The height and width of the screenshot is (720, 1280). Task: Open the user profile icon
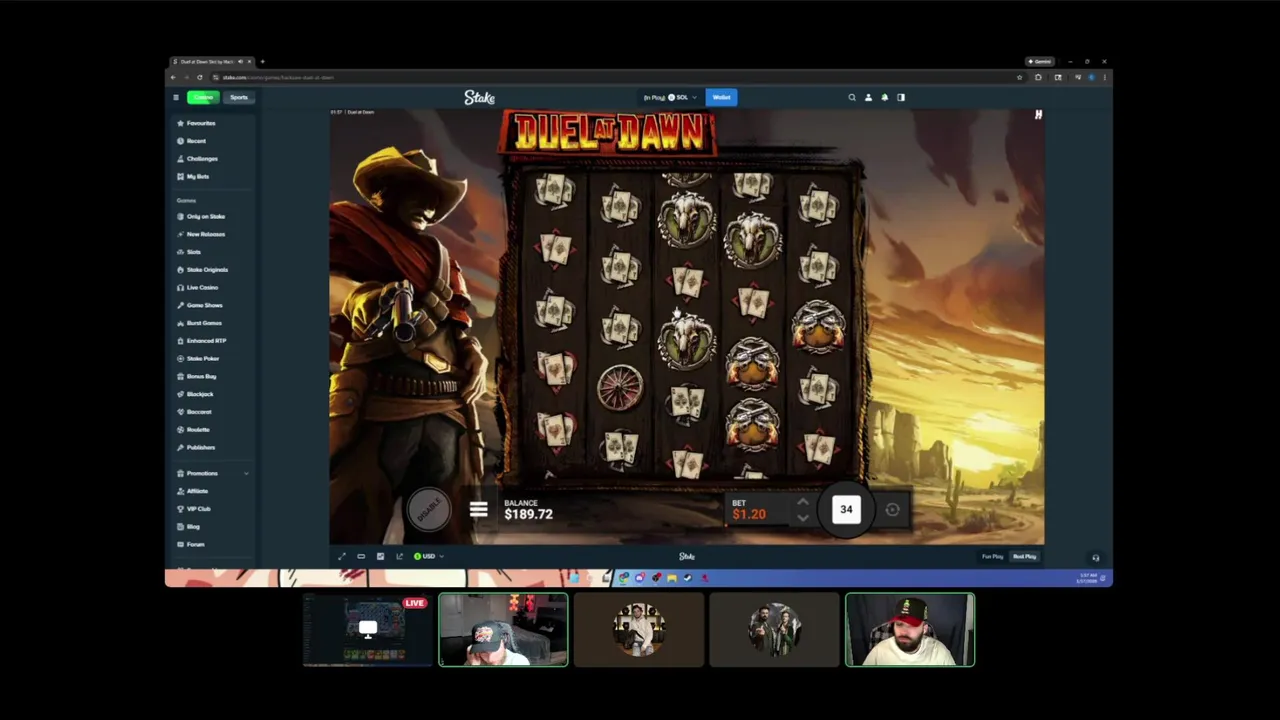868,97
